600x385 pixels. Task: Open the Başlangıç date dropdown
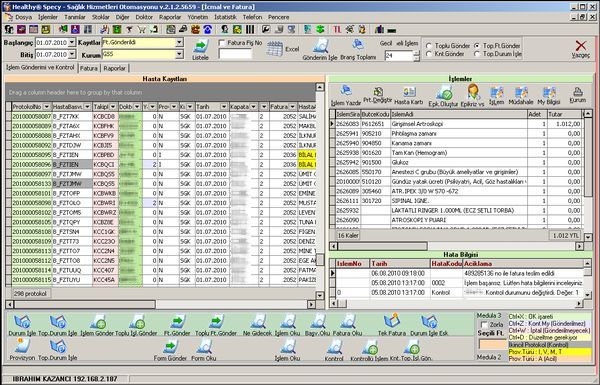72,42
